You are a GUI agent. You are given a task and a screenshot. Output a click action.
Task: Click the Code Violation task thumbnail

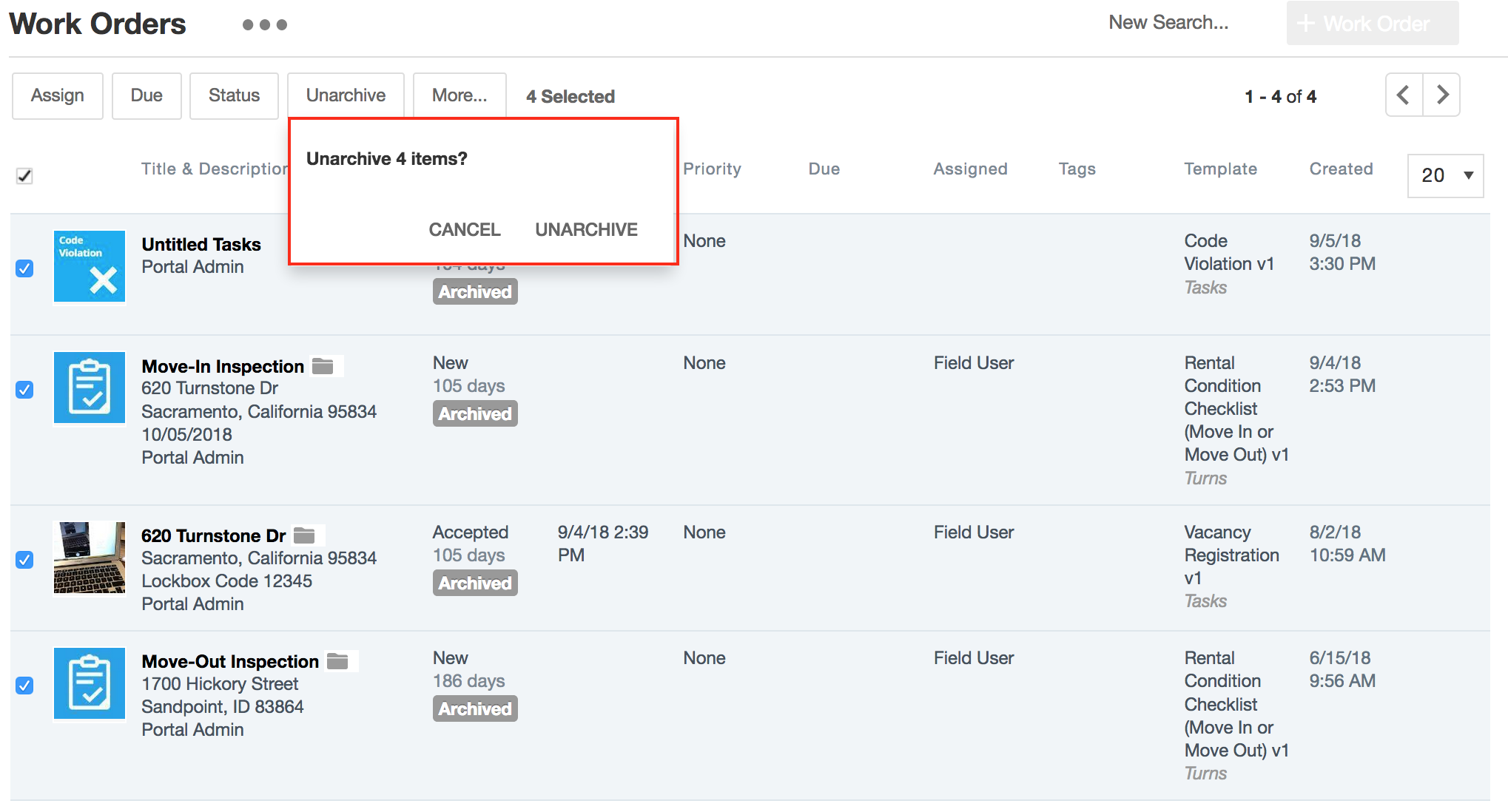point(90,266)
